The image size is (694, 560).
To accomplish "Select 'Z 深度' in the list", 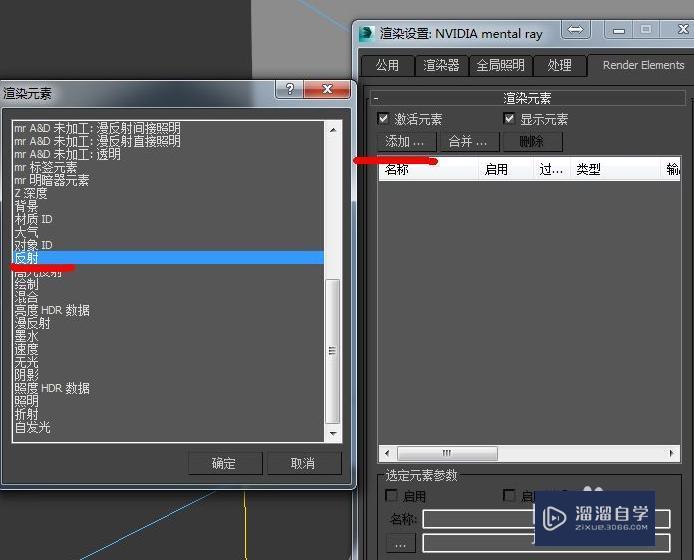I will point(168,193).
